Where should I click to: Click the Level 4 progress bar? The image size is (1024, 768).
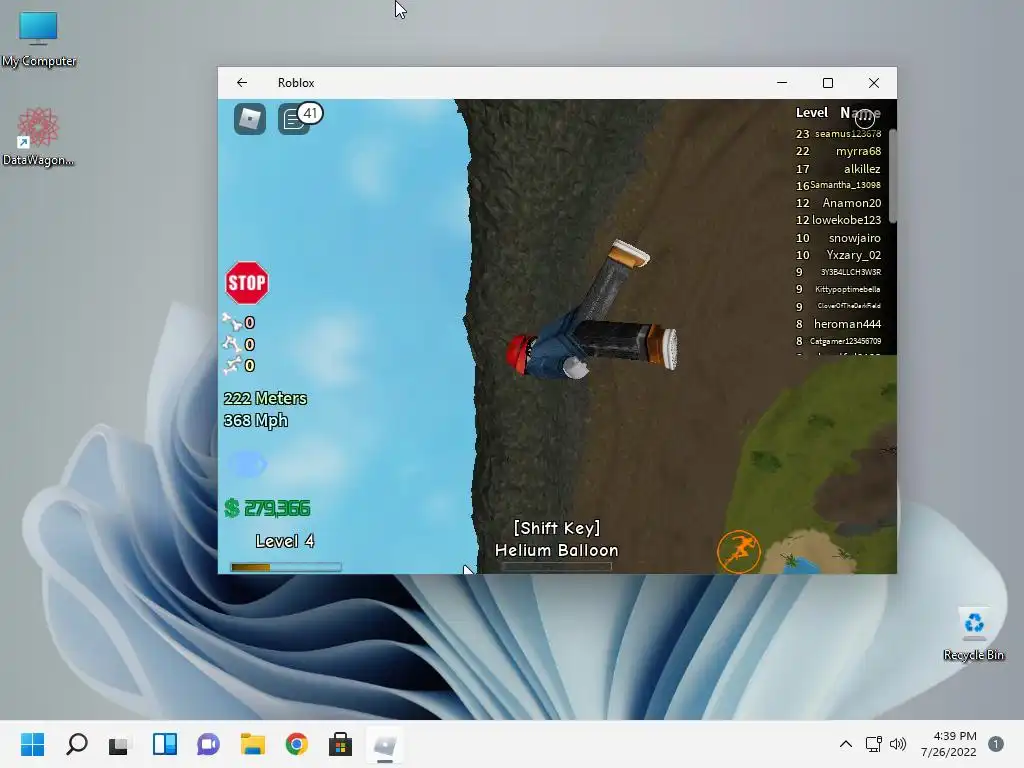[x=286, y=567]
